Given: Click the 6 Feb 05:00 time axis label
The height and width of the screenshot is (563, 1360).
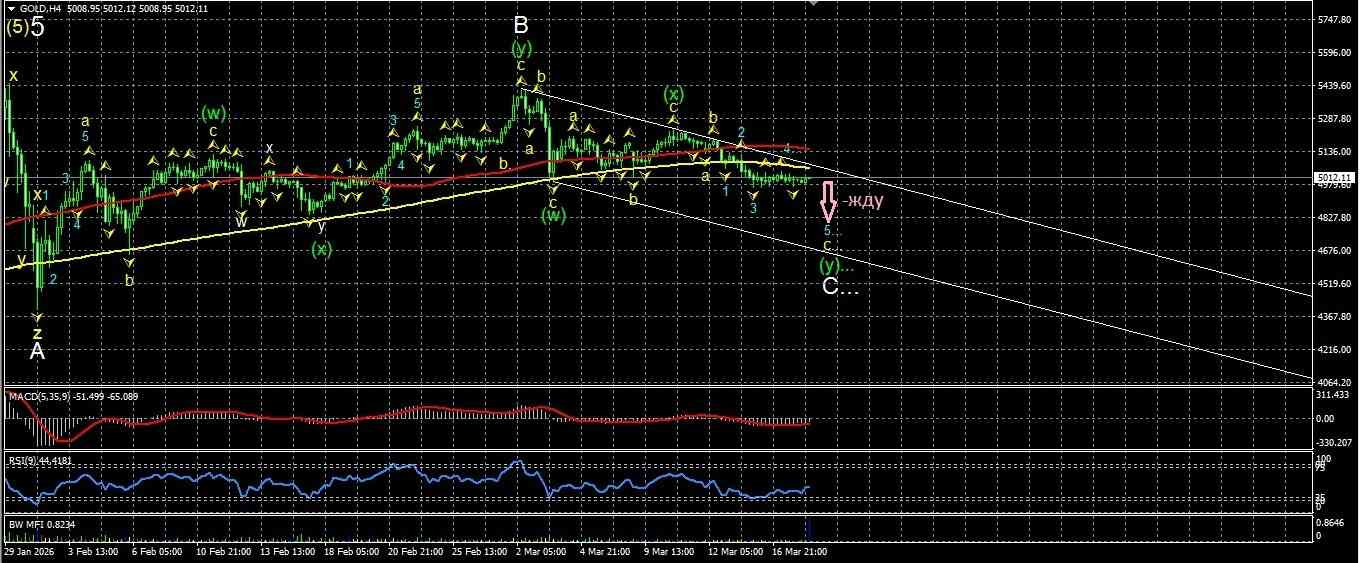Looking at the screenshot, I should [157, 551].
